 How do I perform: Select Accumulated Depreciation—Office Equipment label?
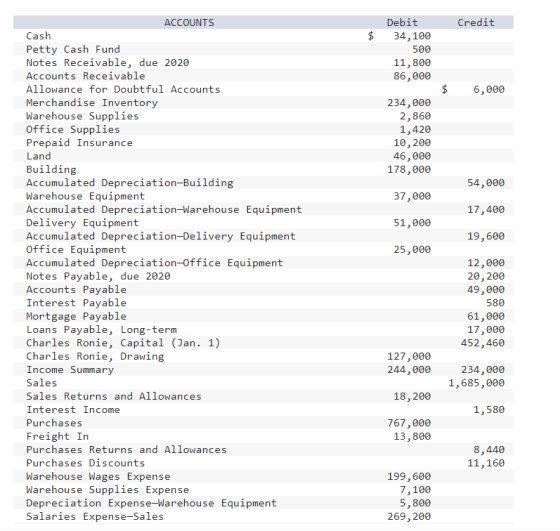pyautogui.click(x=155, y=263)
